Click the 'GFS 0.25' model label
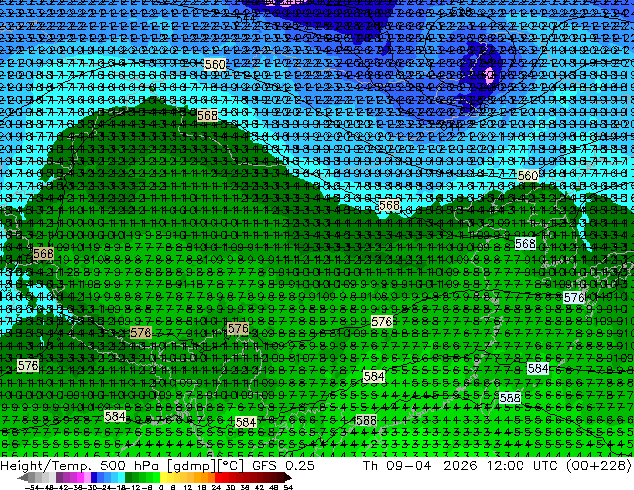 tap(283, 465)
